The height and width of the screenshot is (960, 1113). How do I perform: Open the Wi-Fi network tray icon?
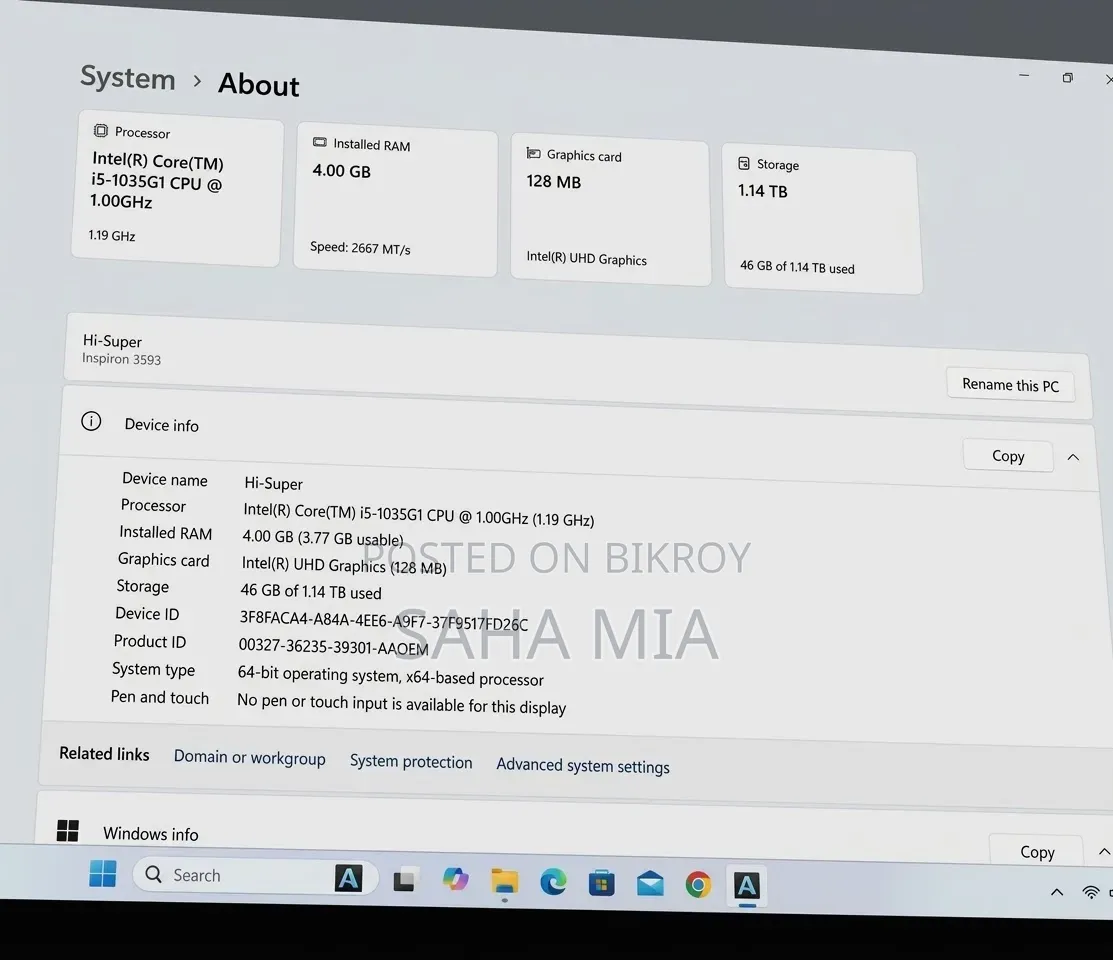click(1091, 893)
